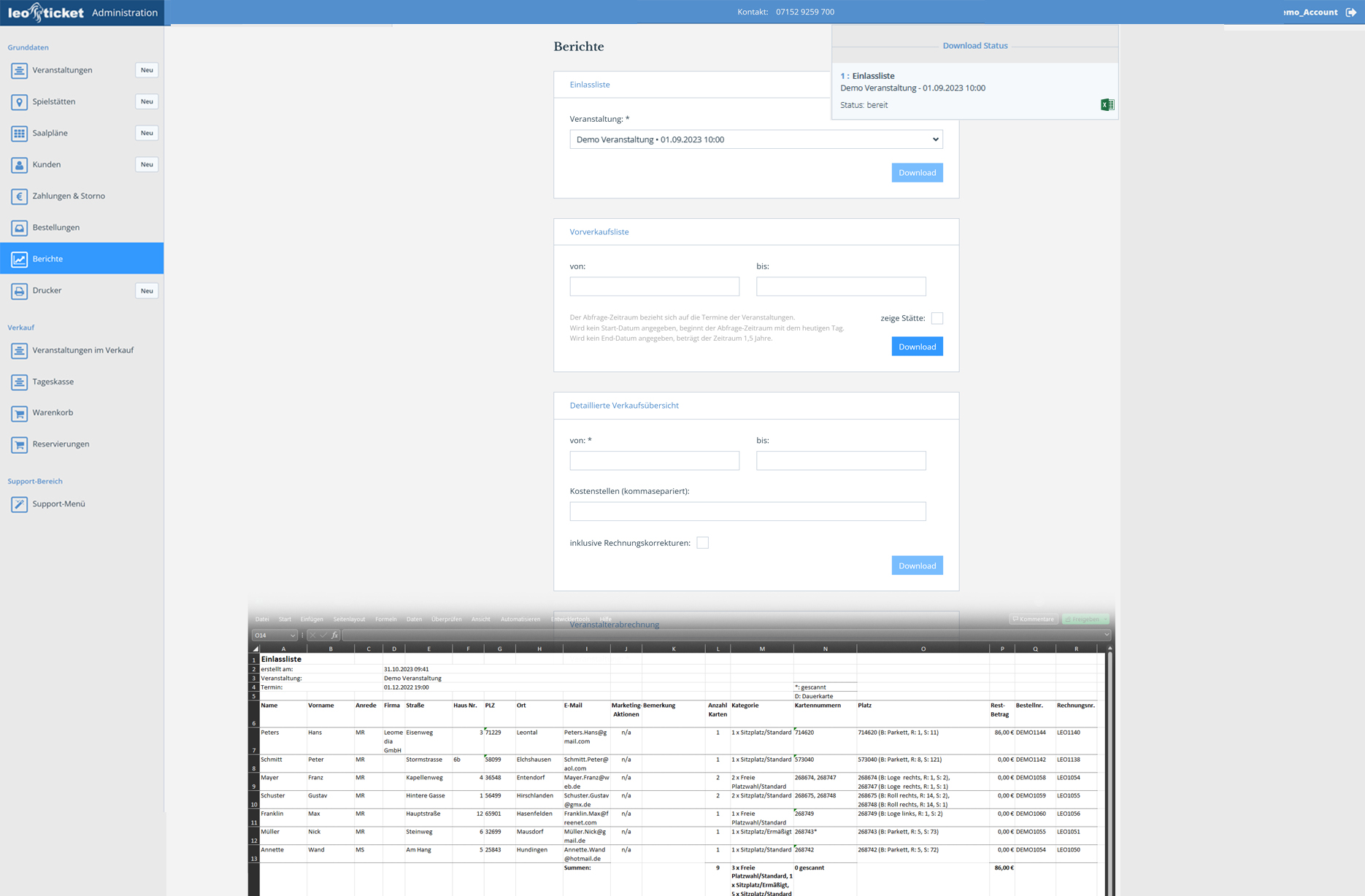Viewport: 1365px width, 896px height.
Task: Download the Vorverkaufsliste report
Action: point(917,347)
